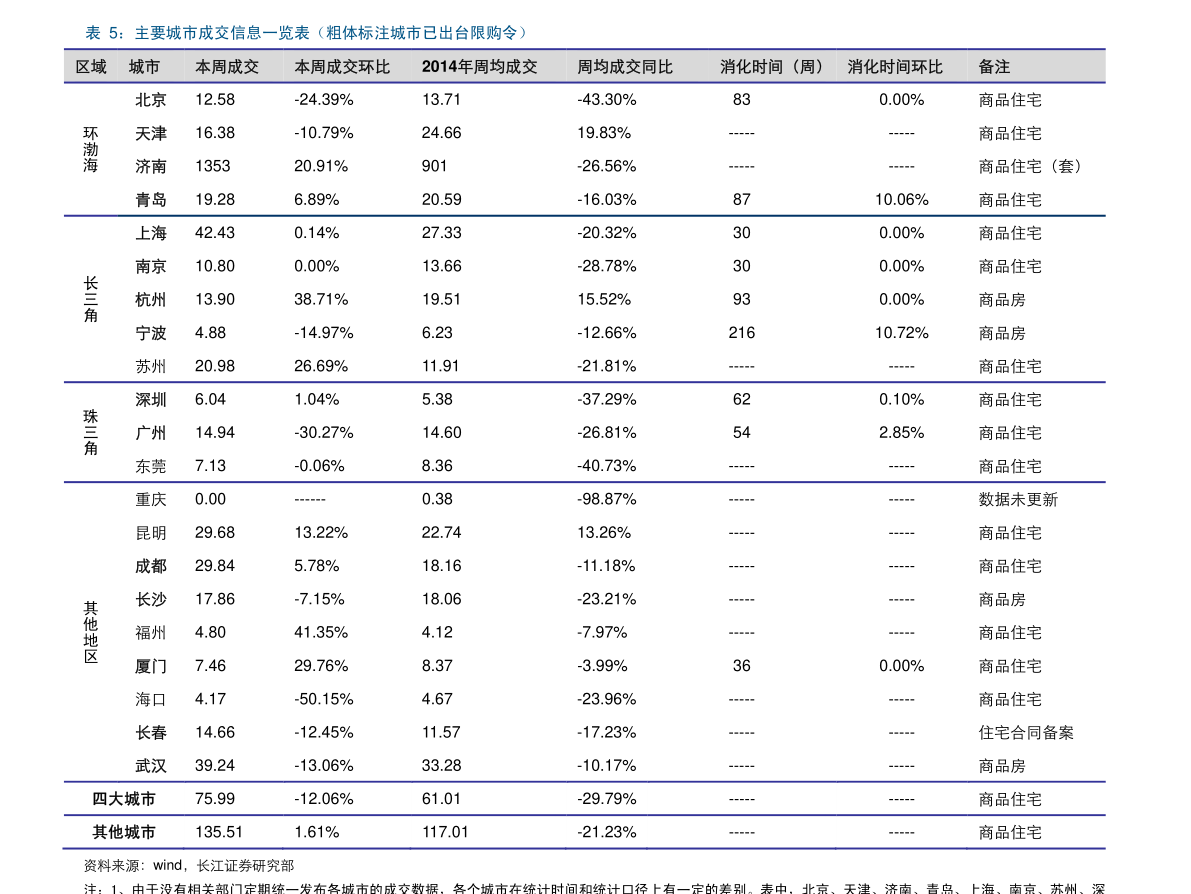The height and width of the screenshot is (894, 1191).
Task: Click the '城市' column header
Action: (x=144, y=67)
